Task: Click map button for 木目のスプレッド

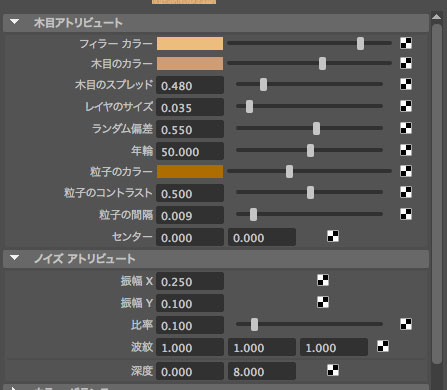Action: [x=406, y=84]
